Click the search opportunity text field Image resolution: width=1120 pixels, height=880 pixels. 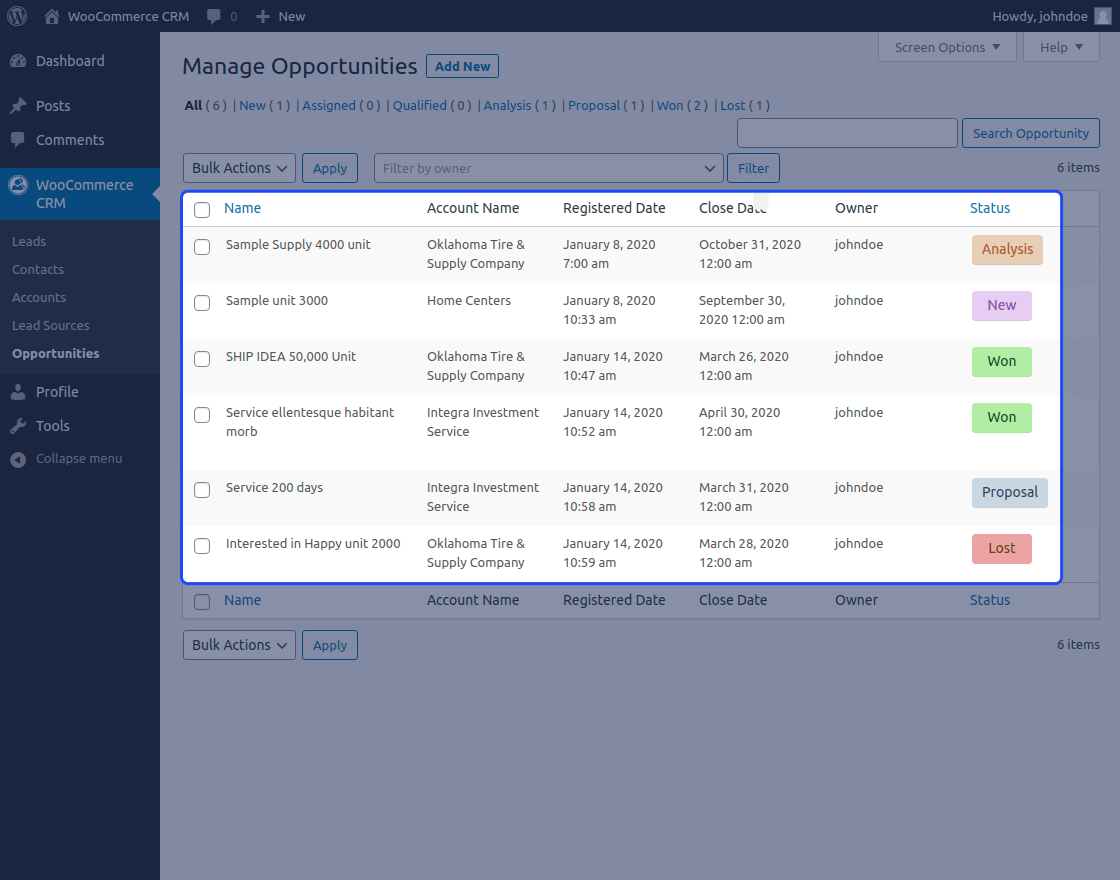point(846,134)
